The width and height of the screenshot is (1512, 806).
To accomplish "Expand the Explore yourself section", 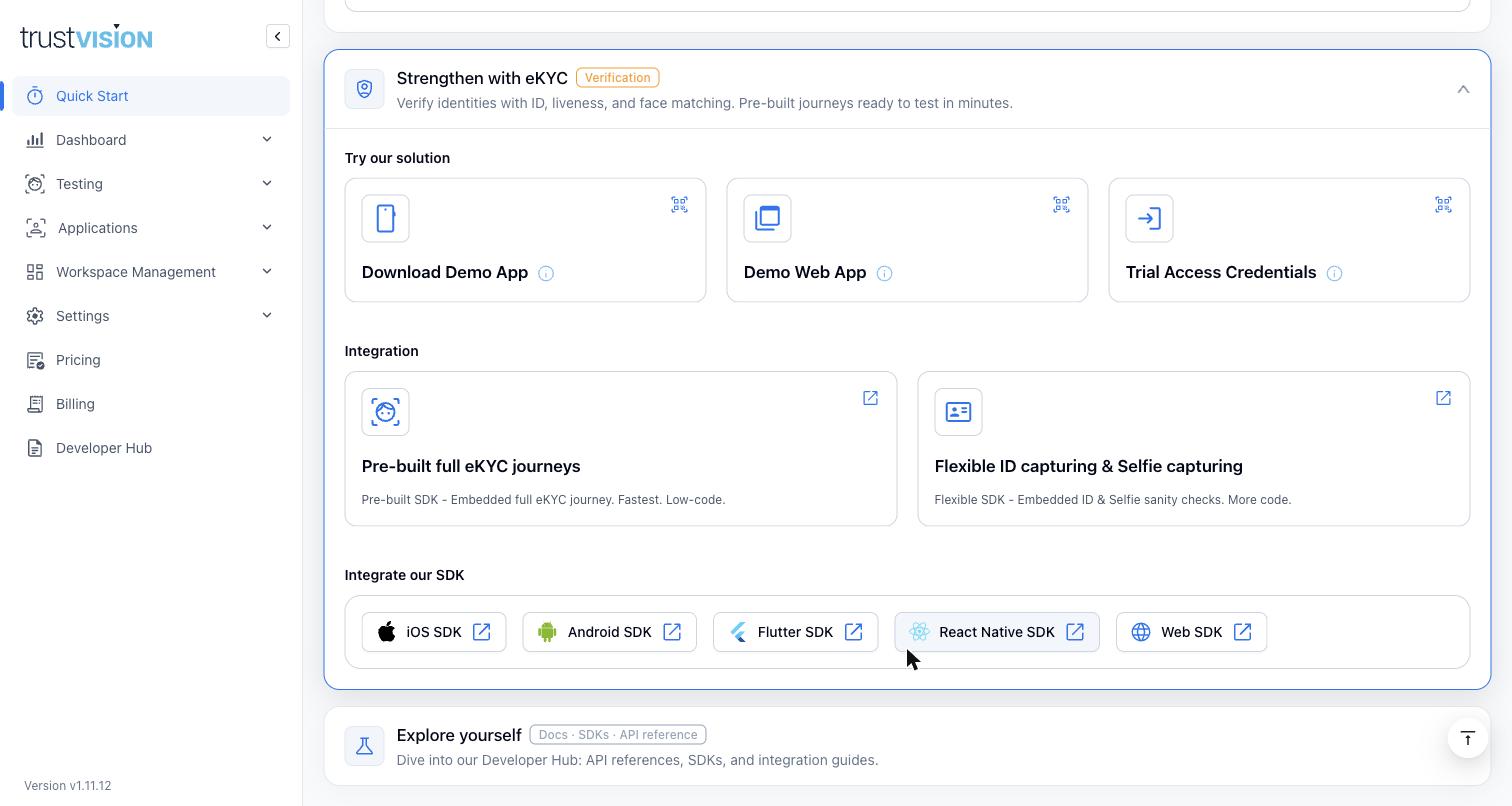I will (x=907, y=746).
